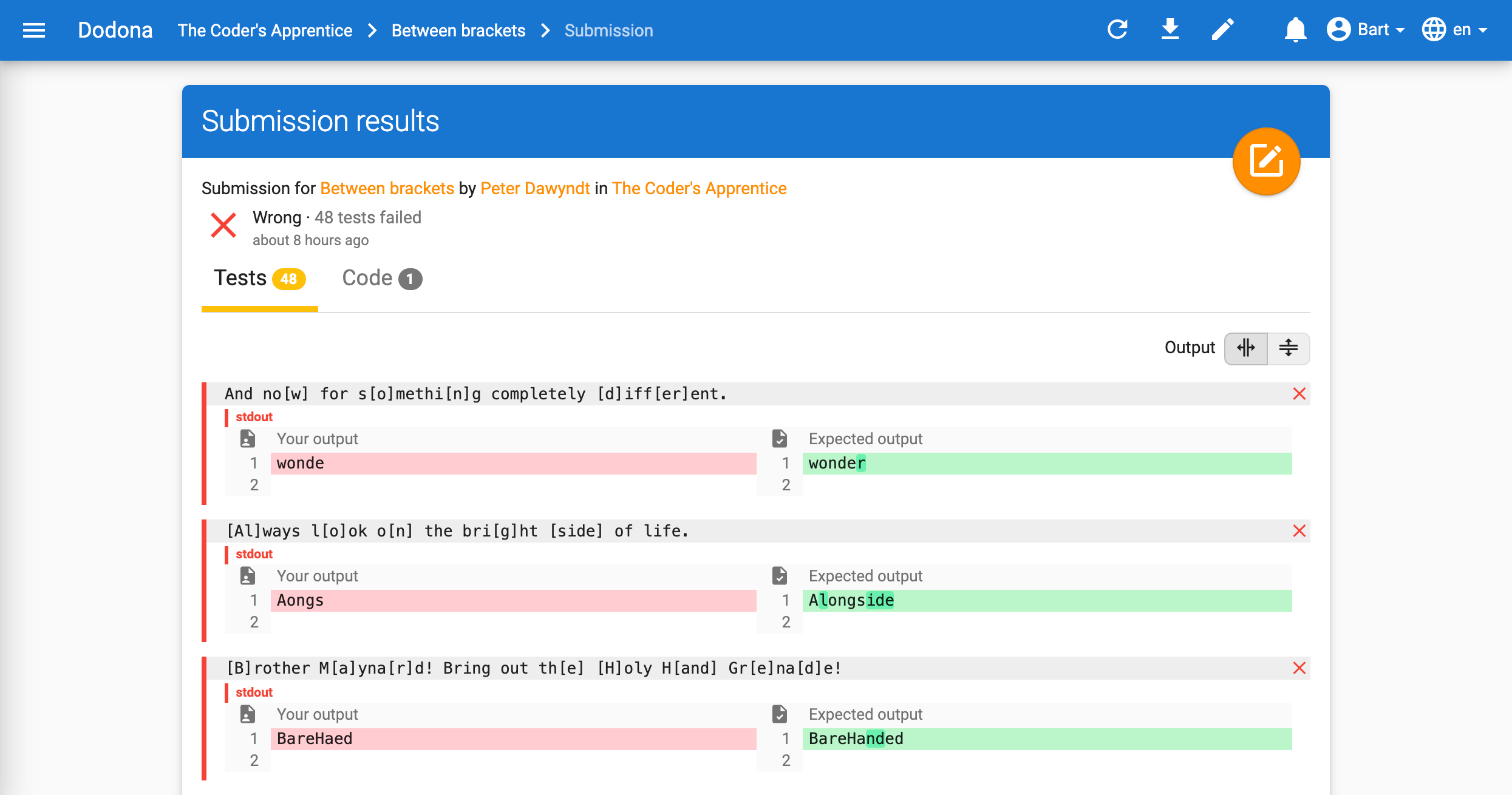Switch to the Code tab
1512x795 pixels.
[381, 279]
